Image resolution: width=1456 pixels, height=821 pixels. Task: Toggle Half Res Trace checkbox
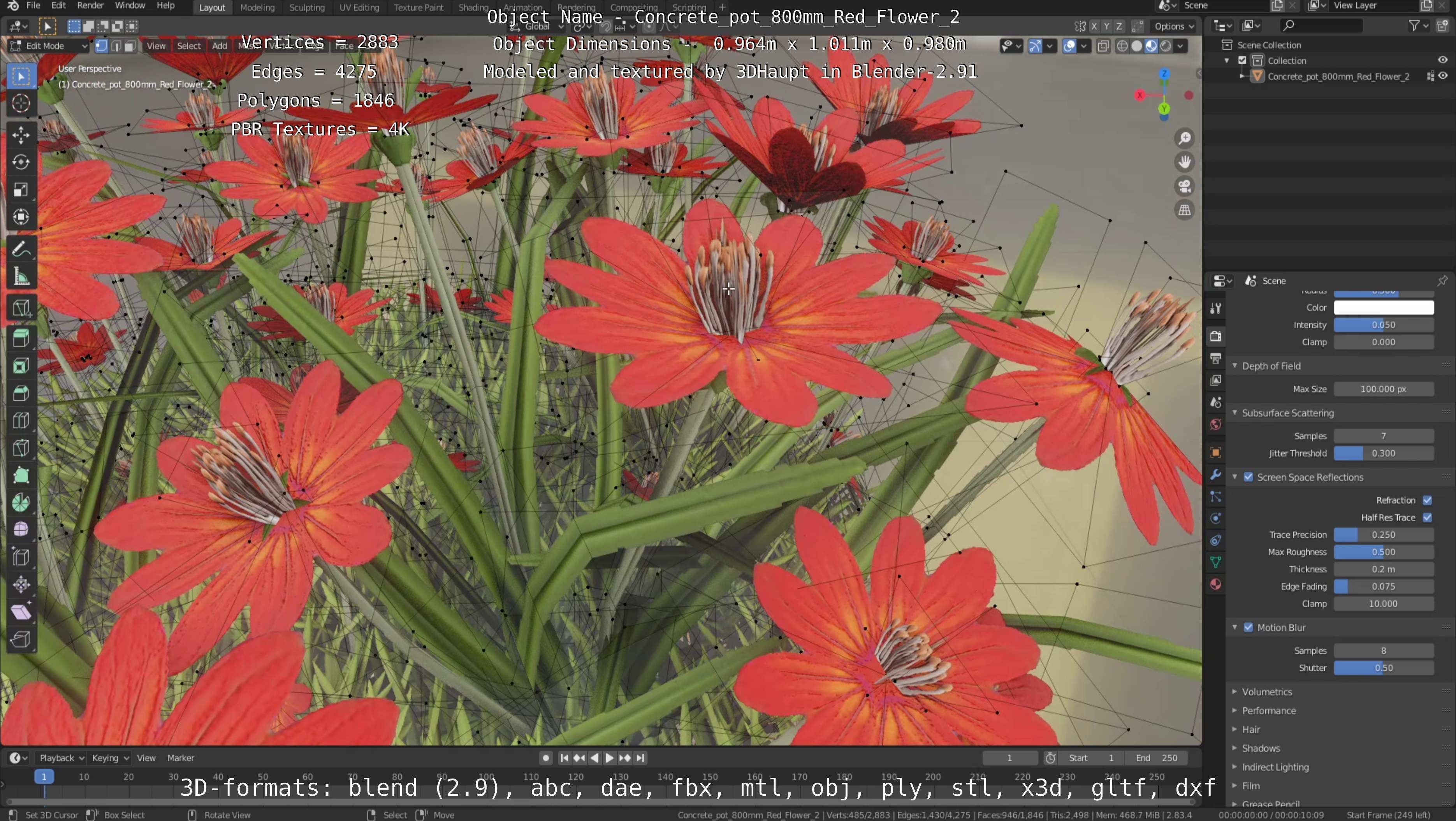click(1427, 518)
